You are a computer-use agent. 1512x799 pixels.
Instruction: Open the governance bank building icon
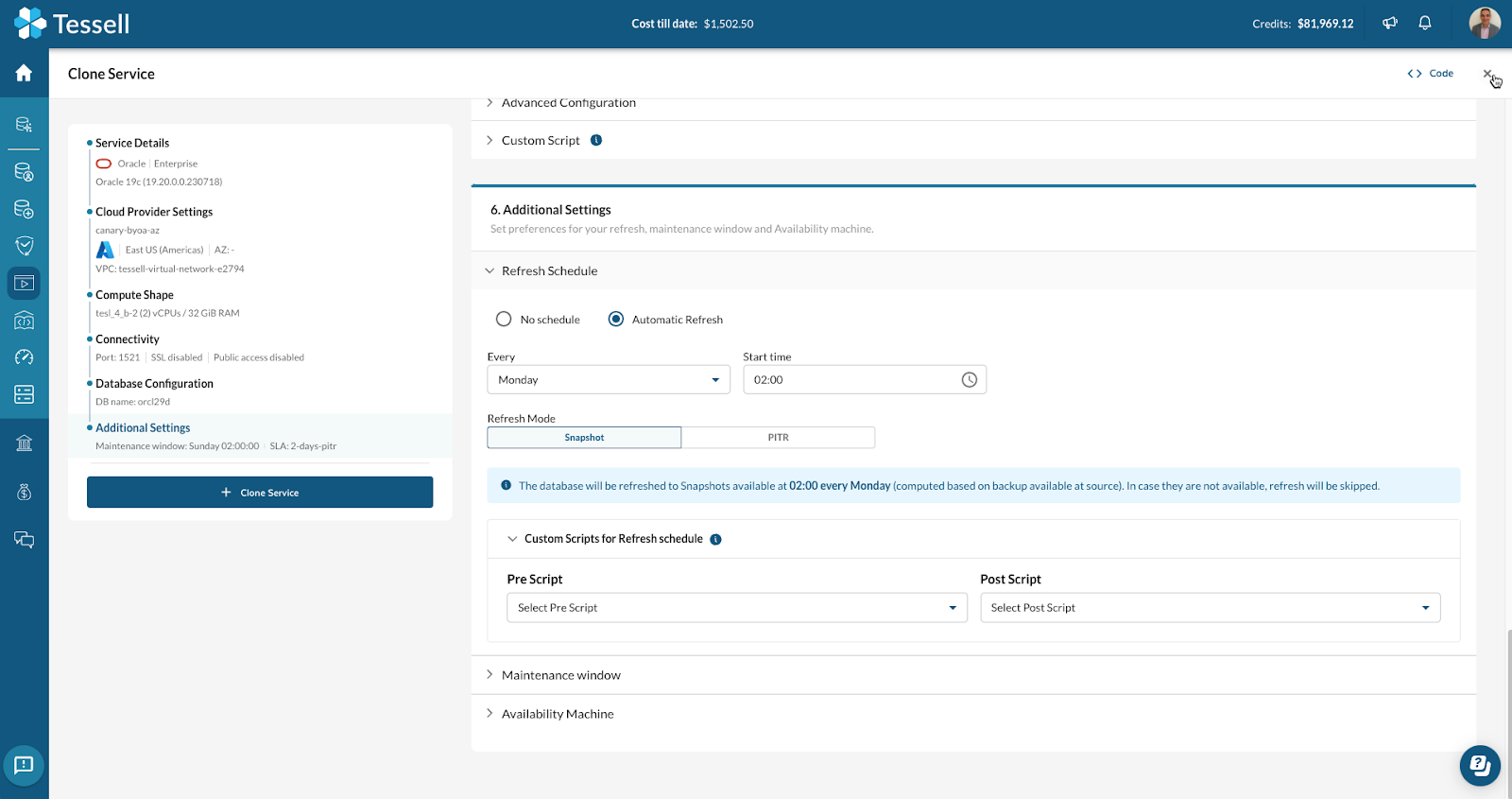coord(24,443)
